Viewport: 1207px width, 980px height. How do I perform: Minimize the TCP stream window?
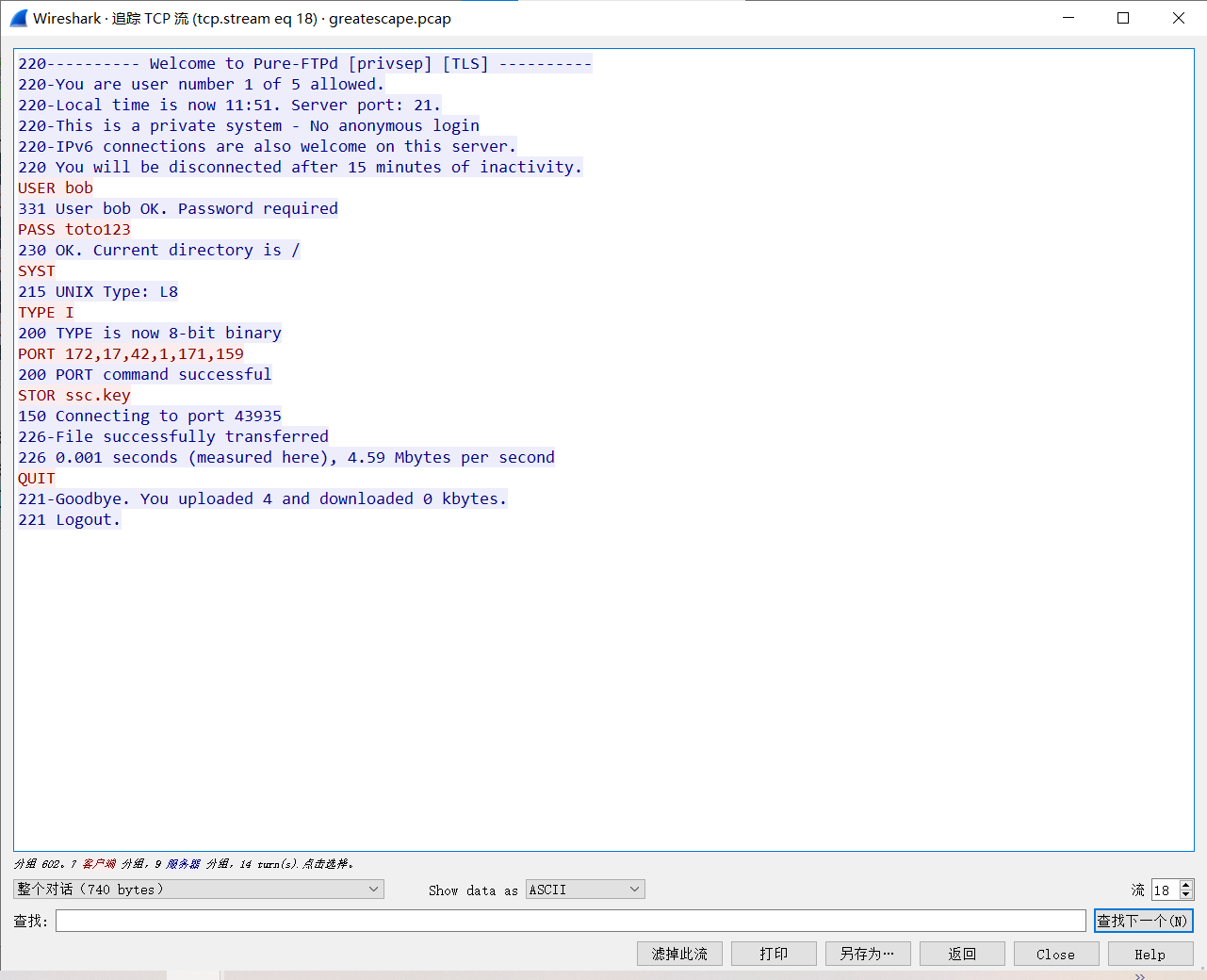pos(1068,18)
